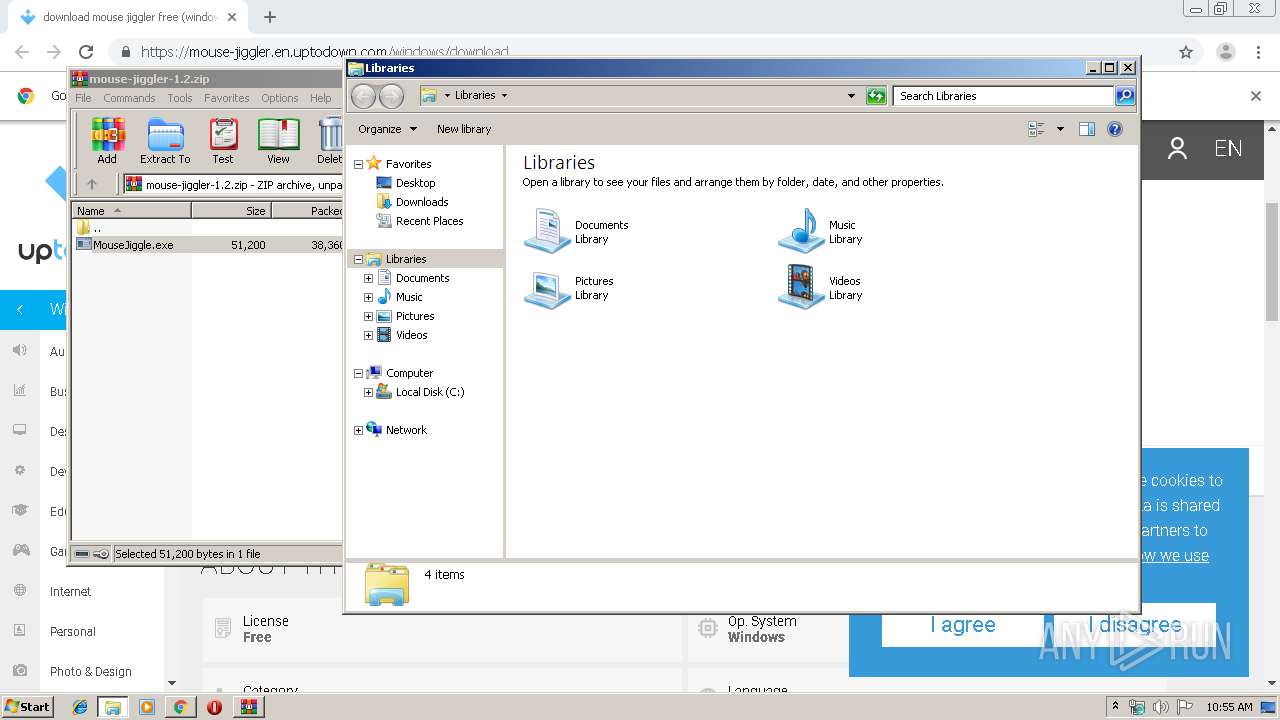Click the Test archive icon in WinRAR
This screenshot has width=1280, height=720.
pyautogui.click(x=223, y=140)
